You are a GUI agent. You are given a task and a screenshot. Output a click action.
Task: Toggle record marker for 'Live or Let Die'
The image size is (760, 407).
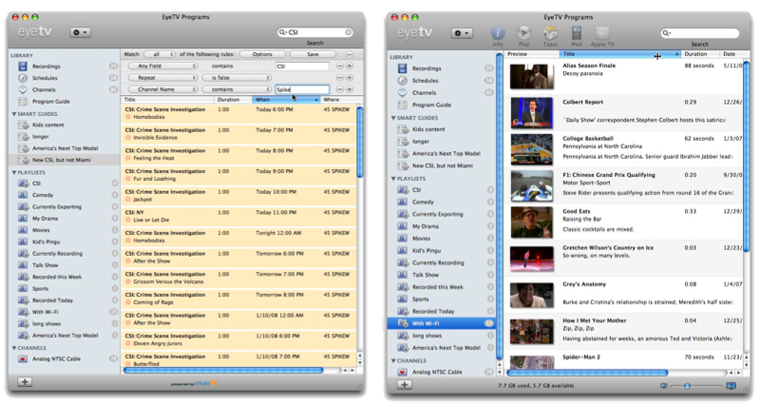click(x=128, y=220)
